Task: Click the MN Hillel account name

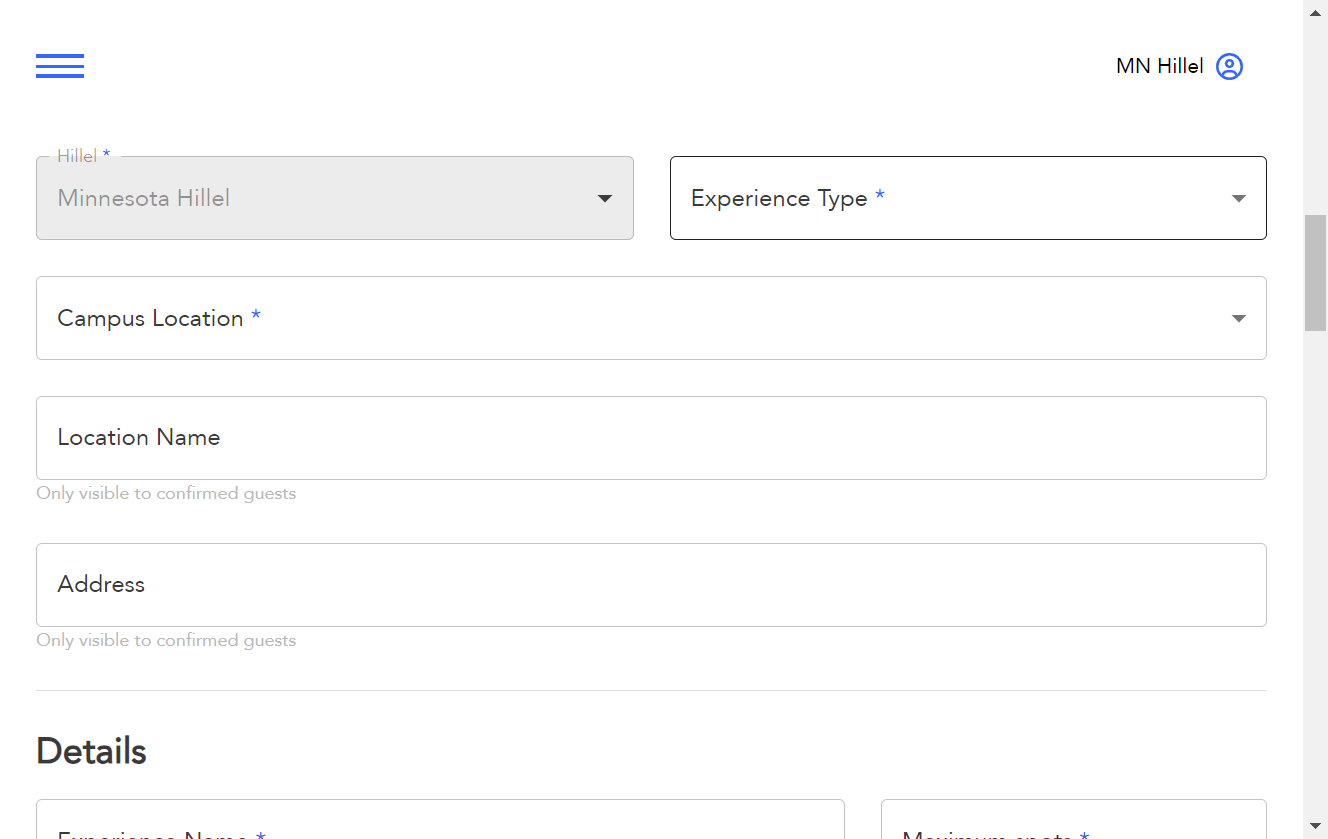Action: [1159, 66]
